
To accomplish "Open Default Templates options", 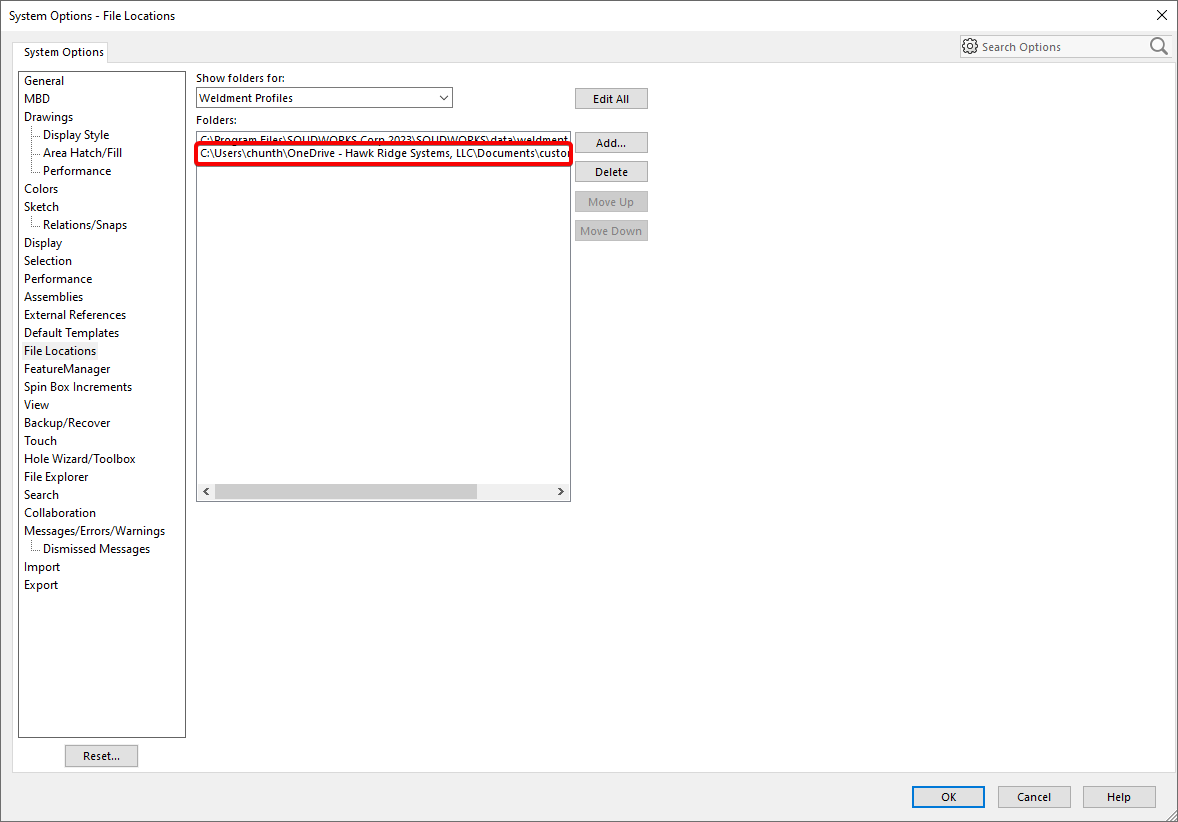I will pos(71,334).
